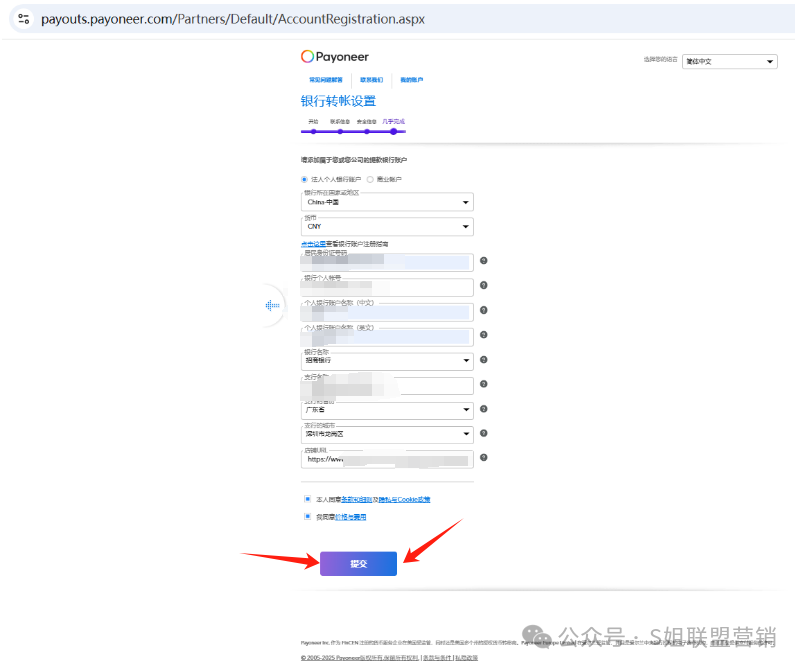
Task: Open the 广东省 province dropdown
Action: pyautogui.click(x=387, y=410)
